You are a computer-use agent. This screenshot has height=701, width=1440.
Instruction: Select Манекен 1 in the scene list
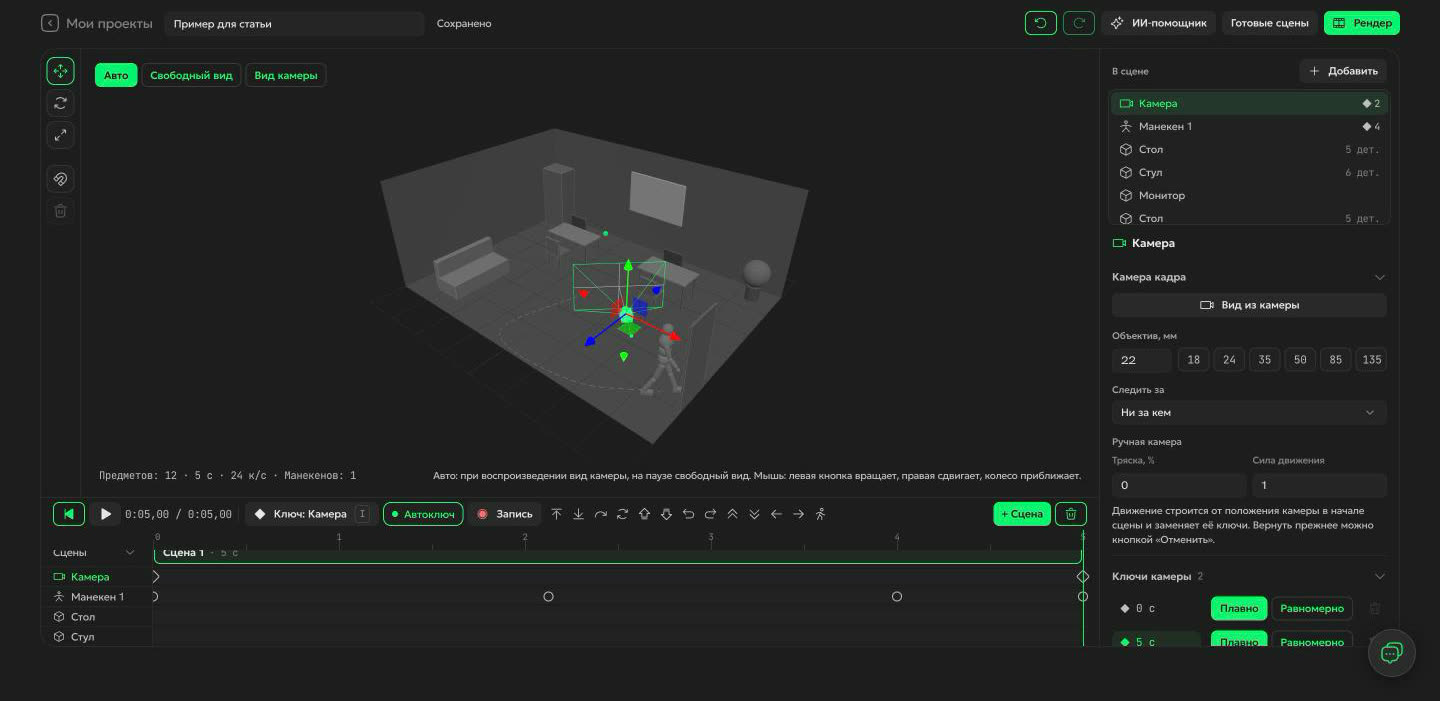pos(1249,126)
